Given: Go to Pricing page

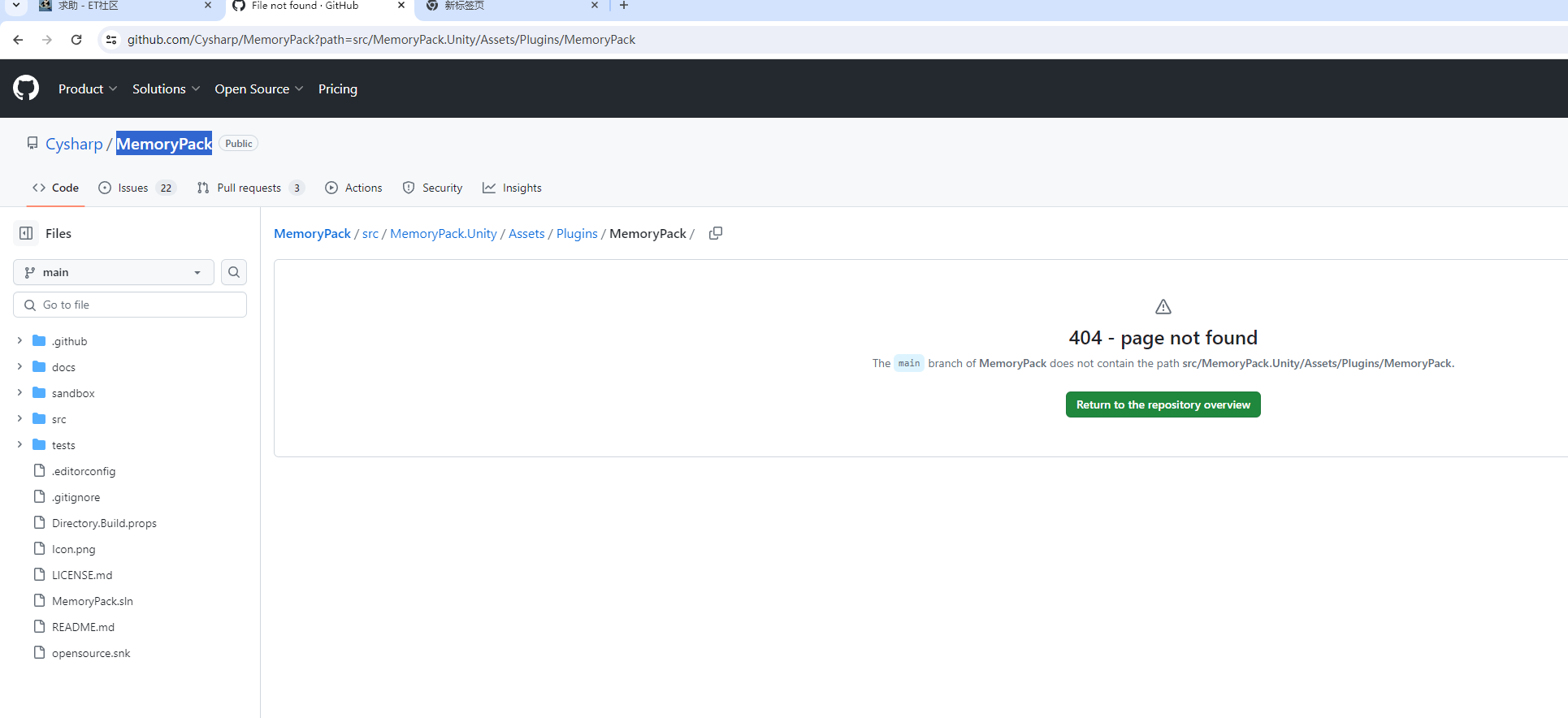Looking at the screenshot, I should (338, 89).
